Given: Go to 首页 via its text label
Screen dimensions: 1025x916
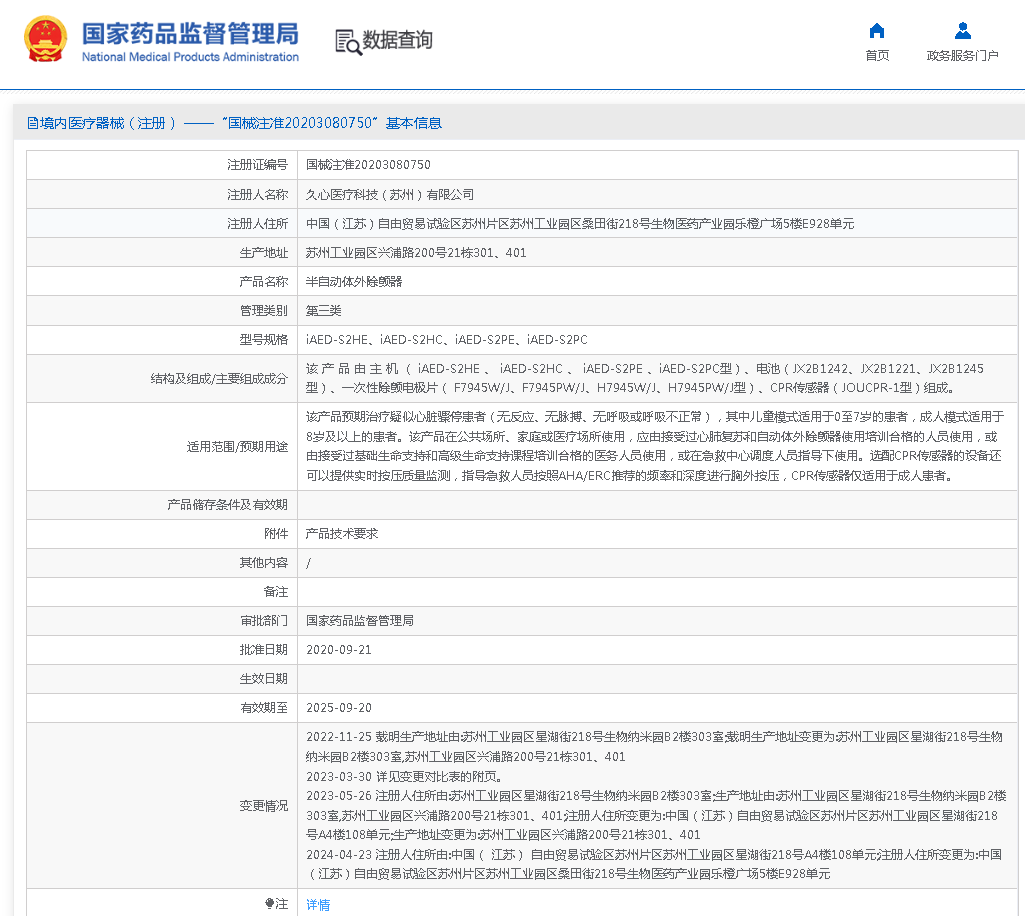Looking at the screenshot, I should [877, 56].
